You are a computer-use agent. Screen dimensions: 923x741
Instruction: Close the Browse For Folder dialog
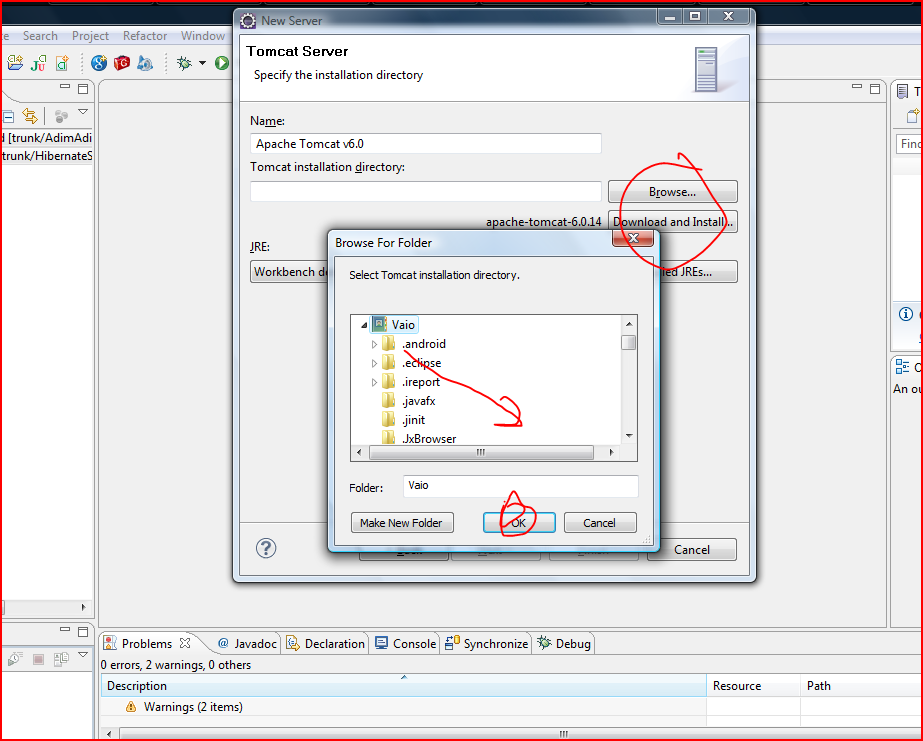point(633,238)
